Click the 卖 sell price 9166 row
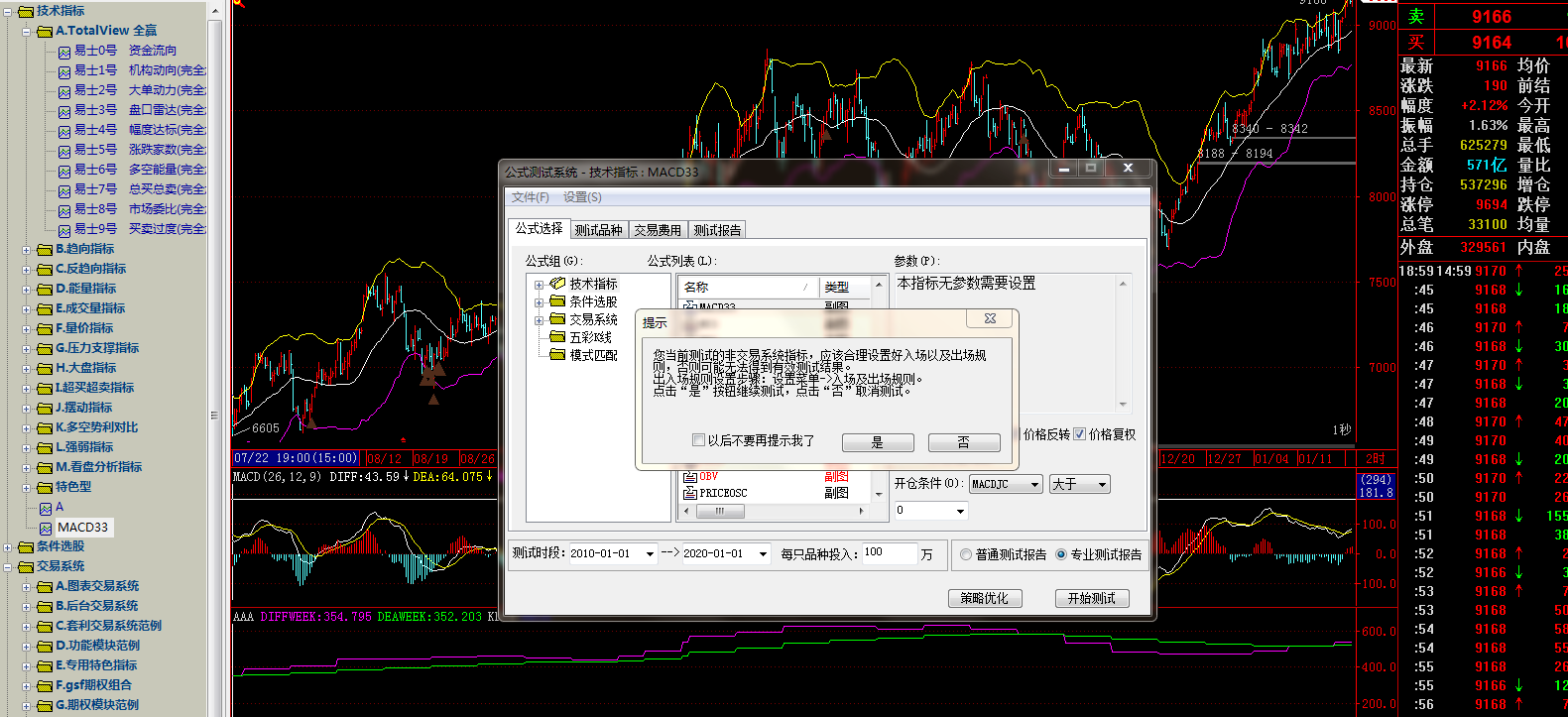This screenshot has width=1568, height=717. pyautogui.click(x=1484, y=17)
